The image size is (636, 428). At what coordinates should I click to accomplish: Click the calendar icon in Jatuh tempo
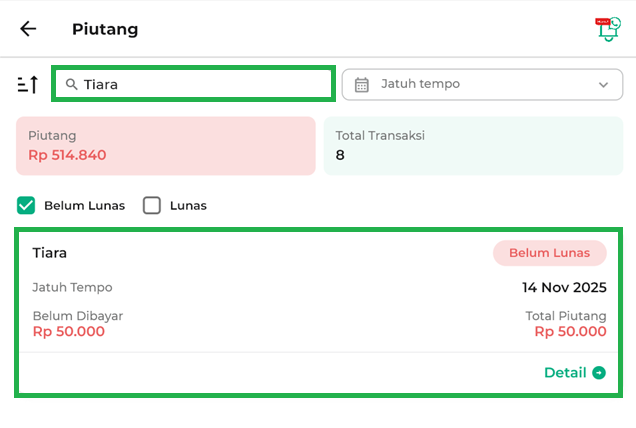point(362,85)
